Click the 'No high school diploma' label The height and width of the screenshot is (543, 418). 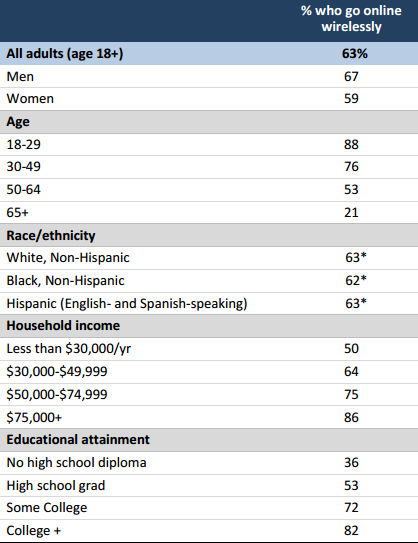76,463
